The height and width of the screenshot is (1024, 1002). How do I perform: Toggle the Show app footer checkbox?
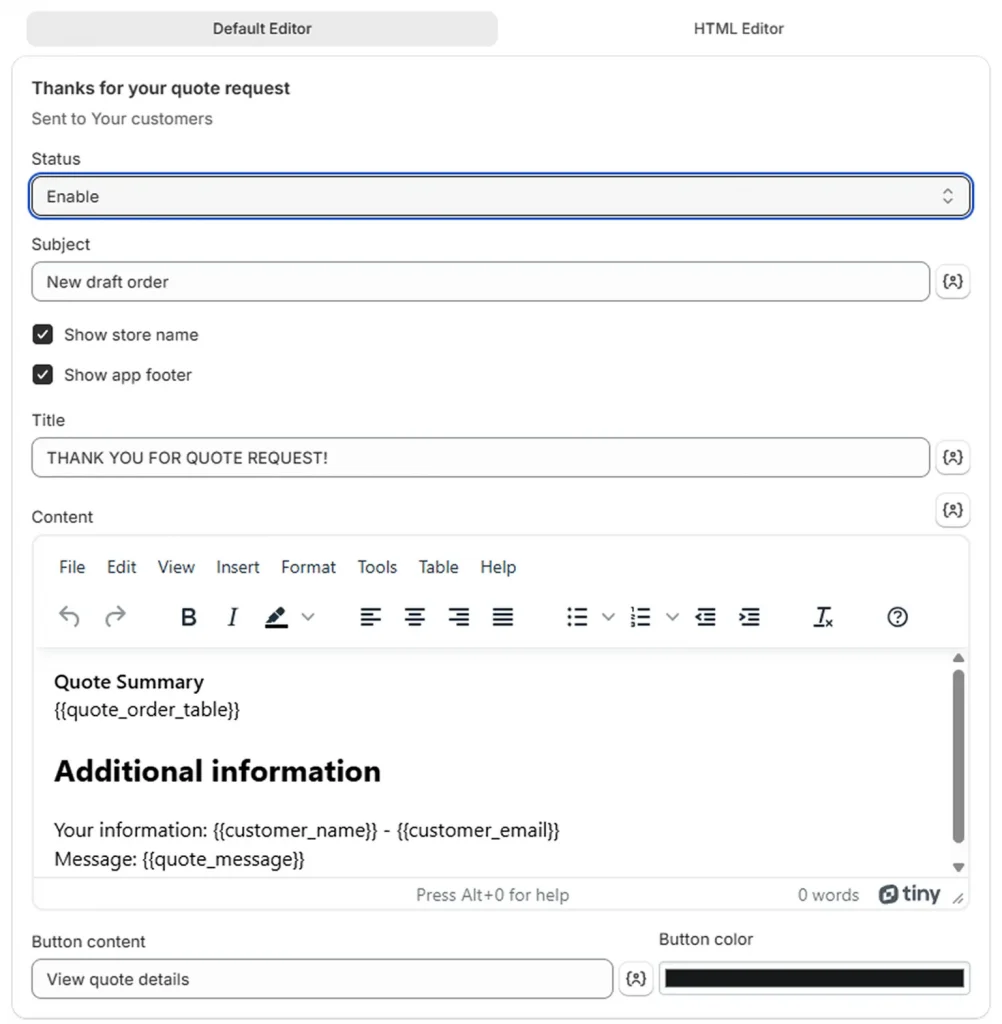(43, 375)
